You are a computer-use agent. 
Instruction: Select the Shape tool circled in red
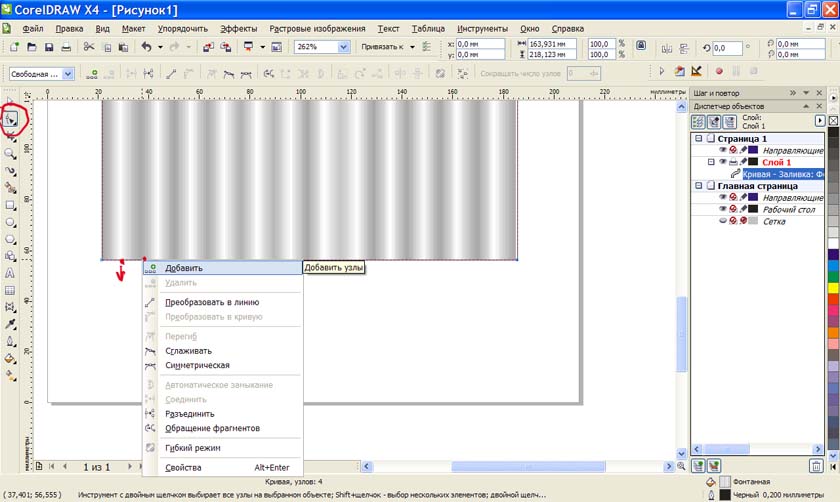point(12,119)
